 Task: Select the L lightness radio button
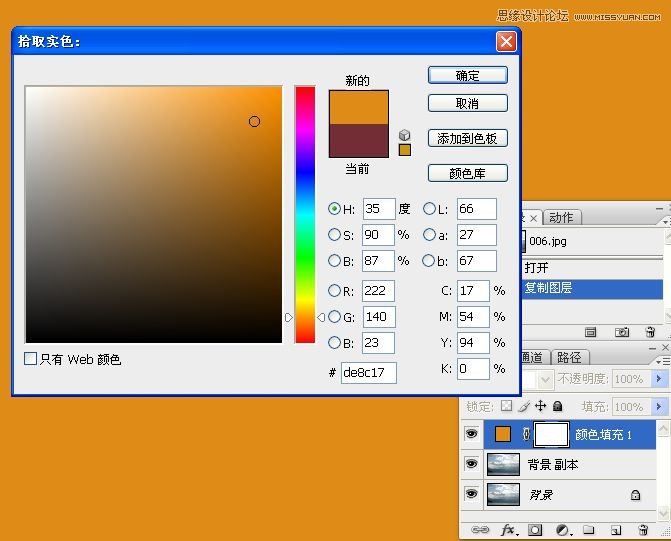point(429,209)
